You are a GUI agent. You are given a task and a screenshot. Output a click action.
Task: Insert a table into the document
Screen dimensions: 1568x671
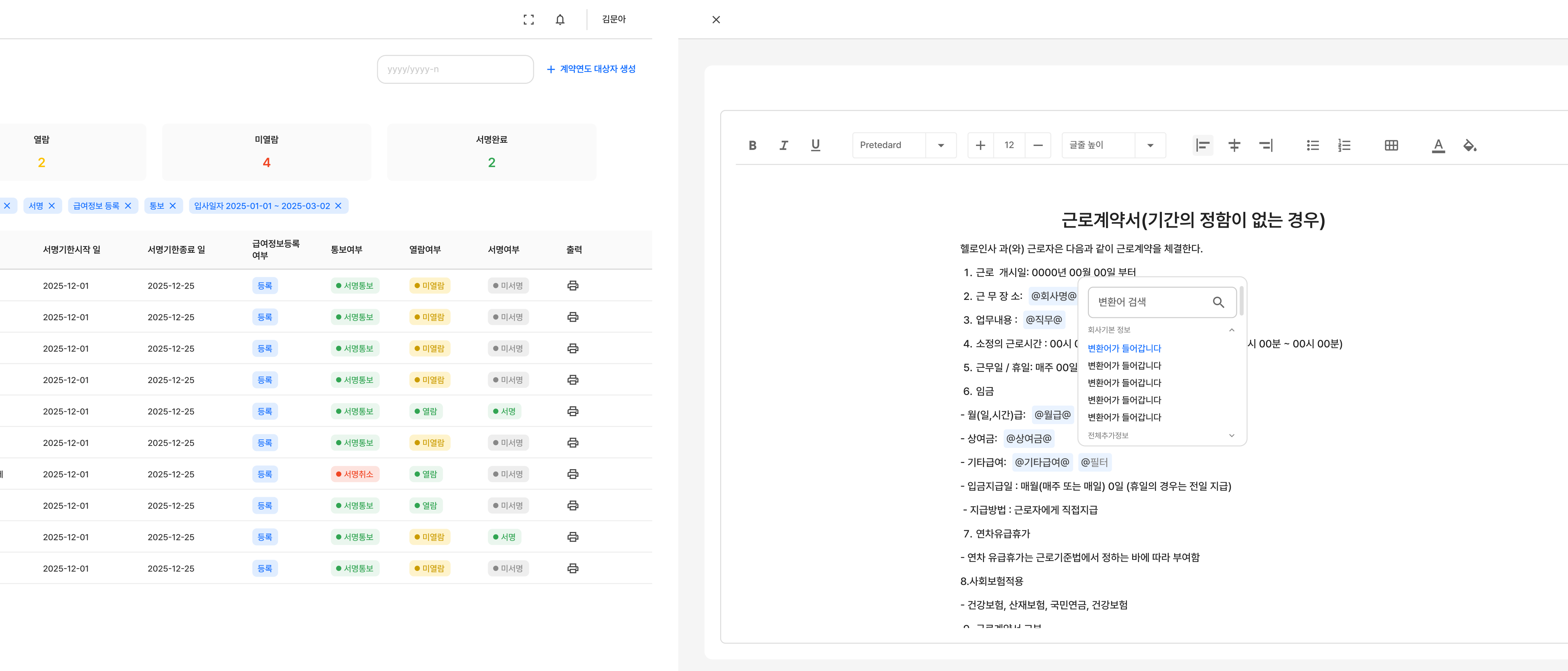[x=1391, y=145]
